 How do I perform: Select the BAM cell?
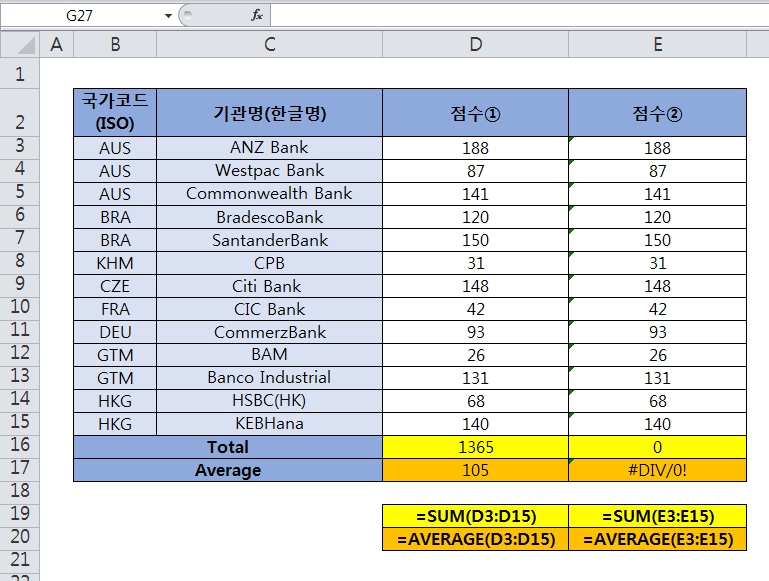(269, 355)
